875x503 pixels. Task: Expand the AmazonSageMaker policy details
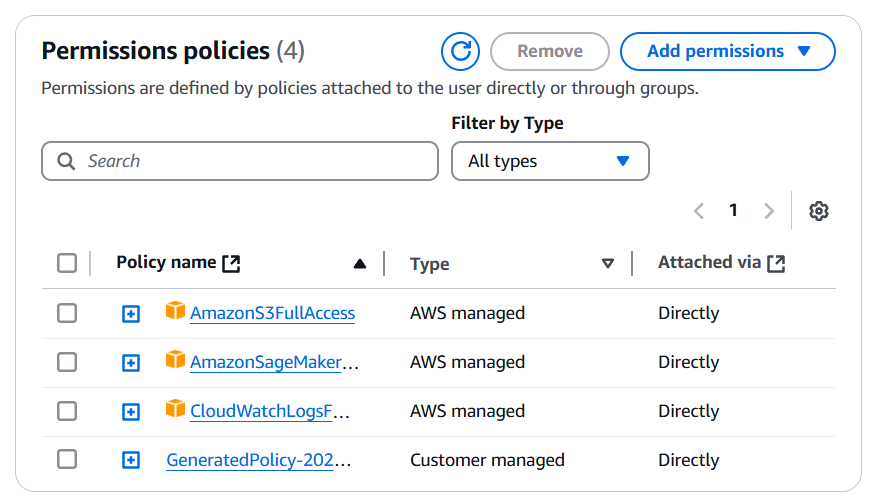(131, 363)
